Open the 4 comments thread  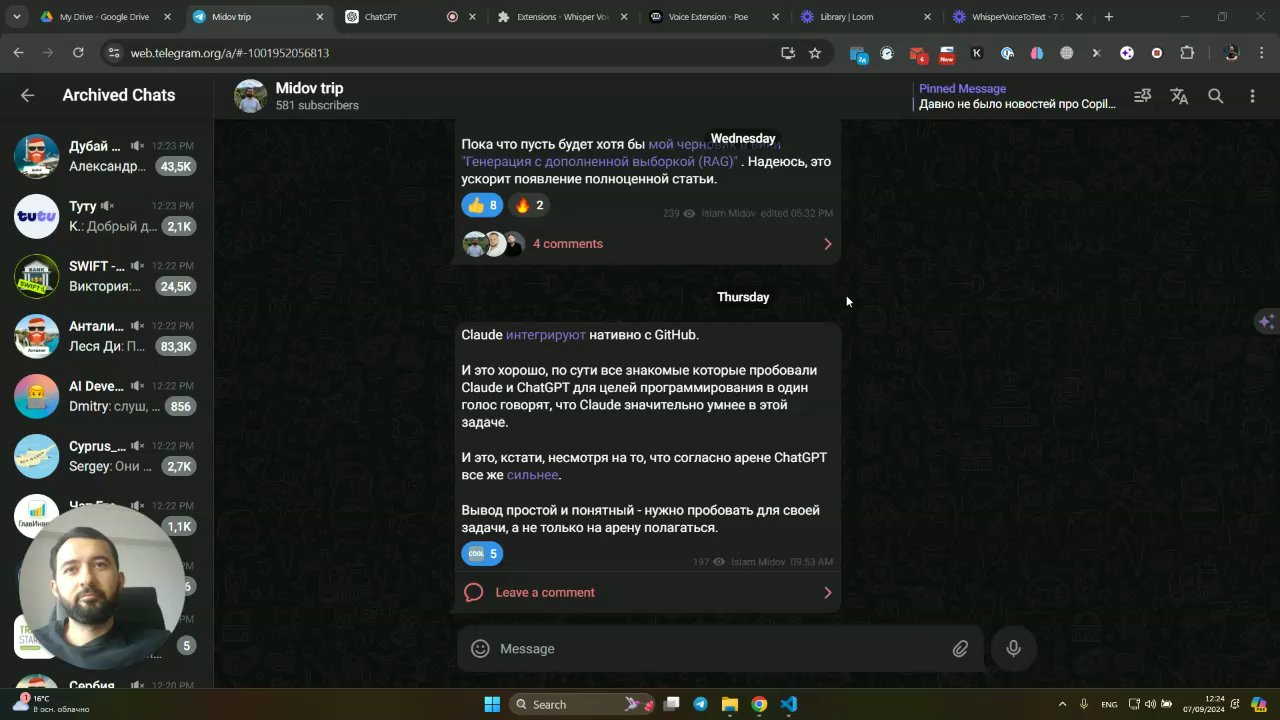[x=567, y=244]
